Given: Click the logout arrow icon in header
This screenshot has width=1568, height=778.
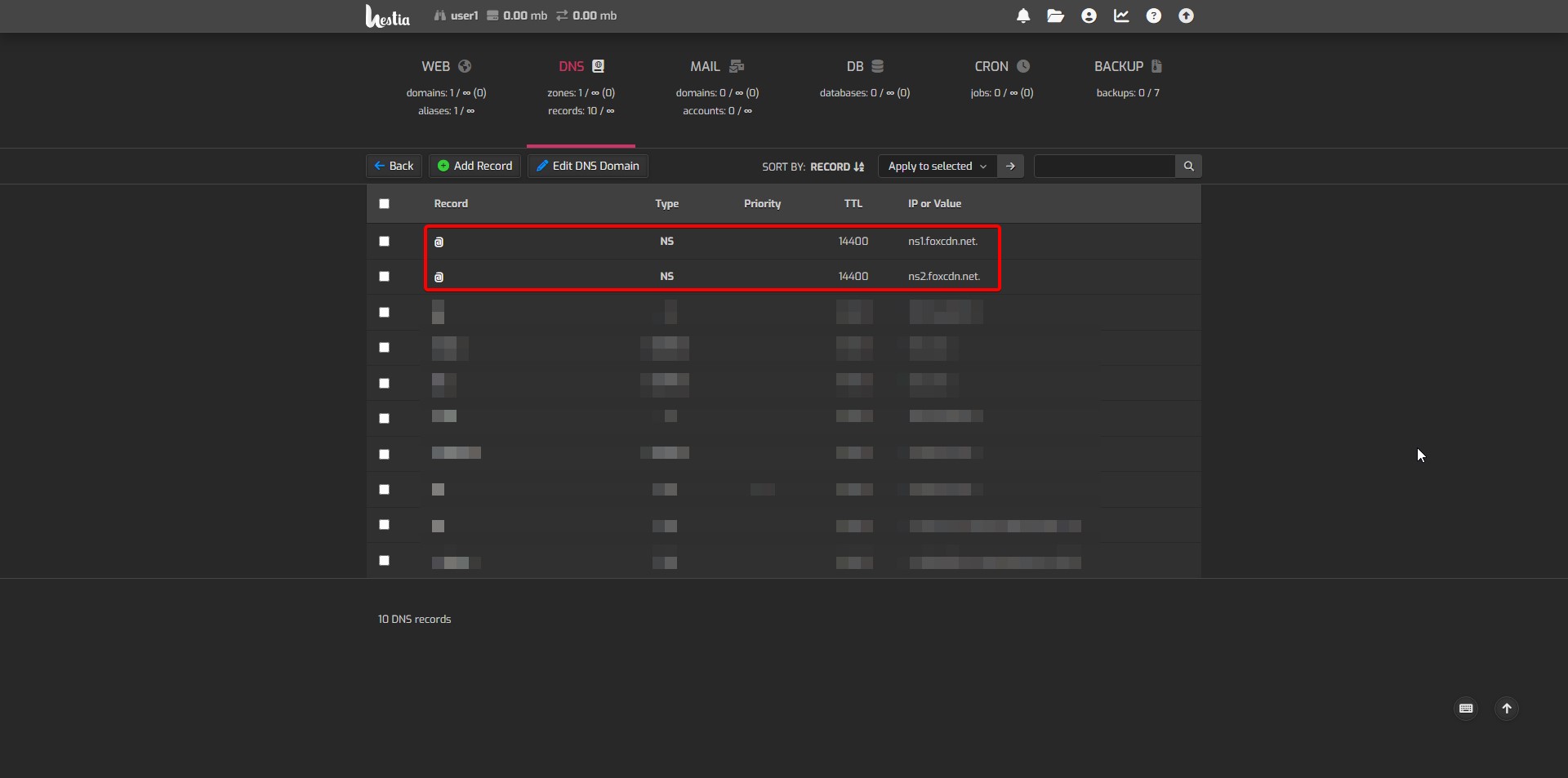Looking at the screenshot, I should [x=1186, y=16].
